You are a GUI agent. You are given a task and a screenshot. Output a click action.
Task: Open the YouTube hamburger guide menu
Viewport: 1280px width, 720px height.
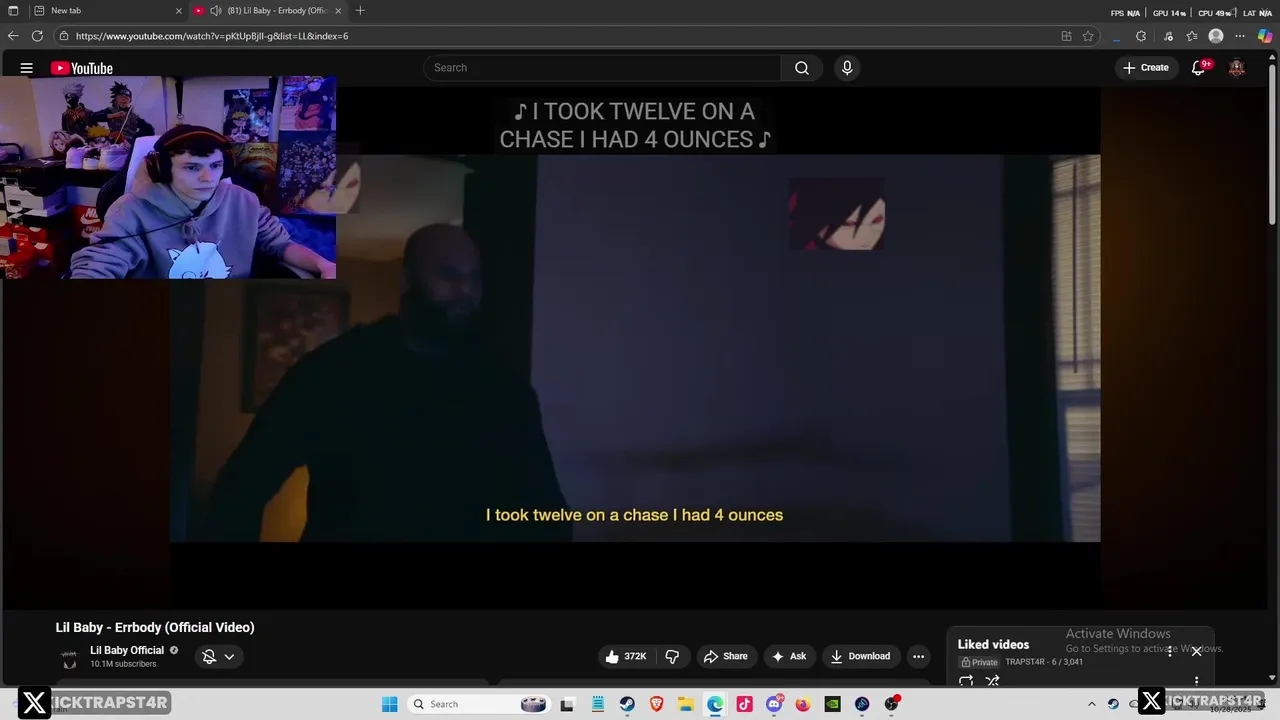tap(27, 68)
